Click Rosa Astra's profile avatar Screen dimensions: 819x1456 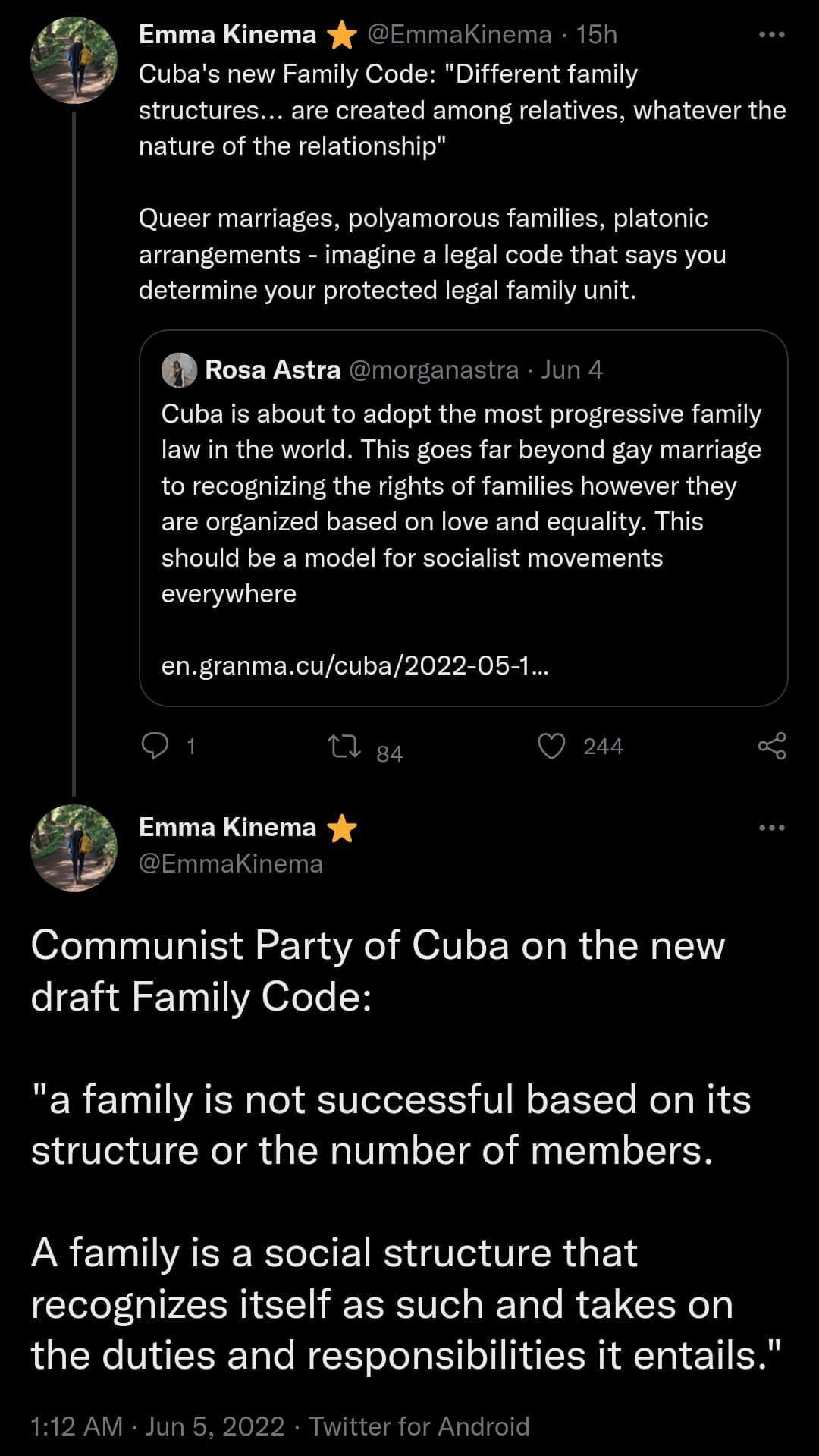pyautogui.click(x=180, y=370)
